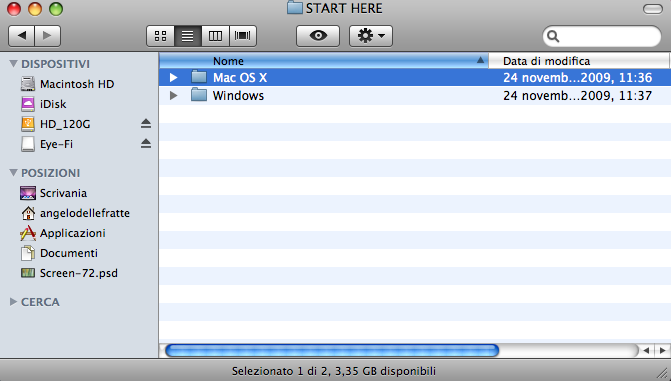The image size is (671, 381).
Task: Click the Applicazioni icon
Action: 28,233
